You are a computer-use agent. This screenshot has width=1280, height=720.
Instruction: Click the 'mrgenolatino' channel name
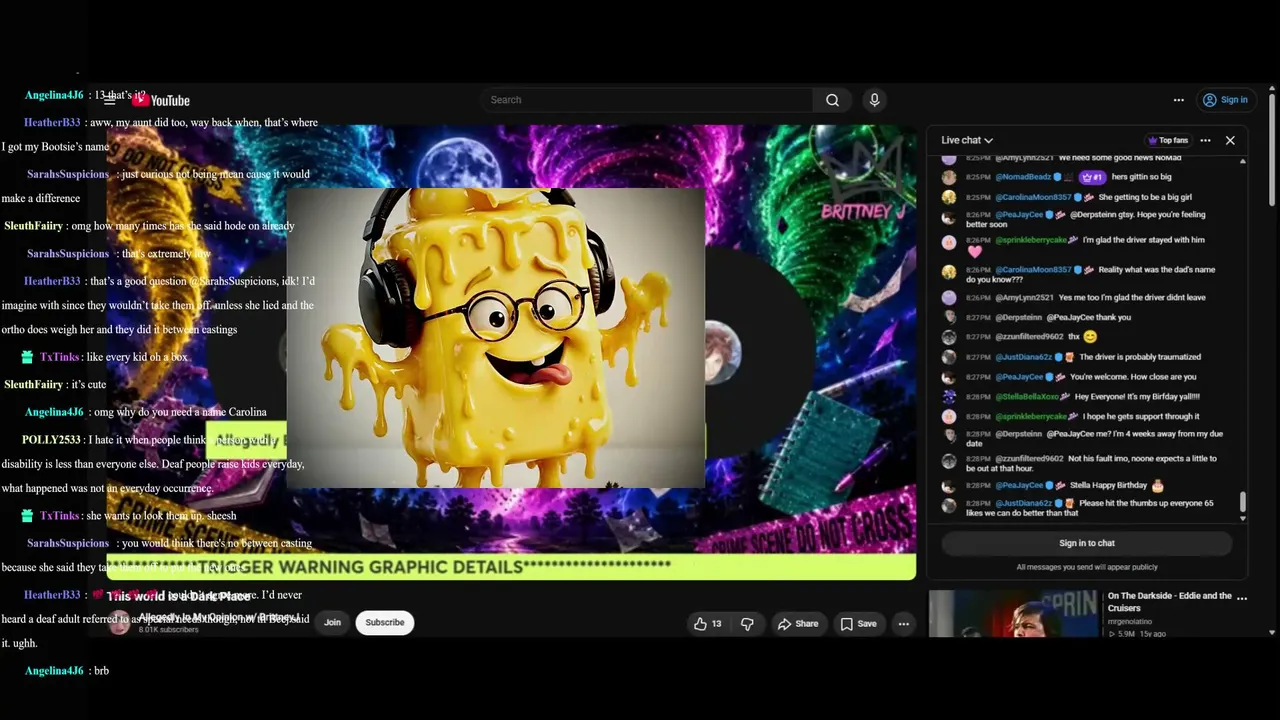point(1131,621)
